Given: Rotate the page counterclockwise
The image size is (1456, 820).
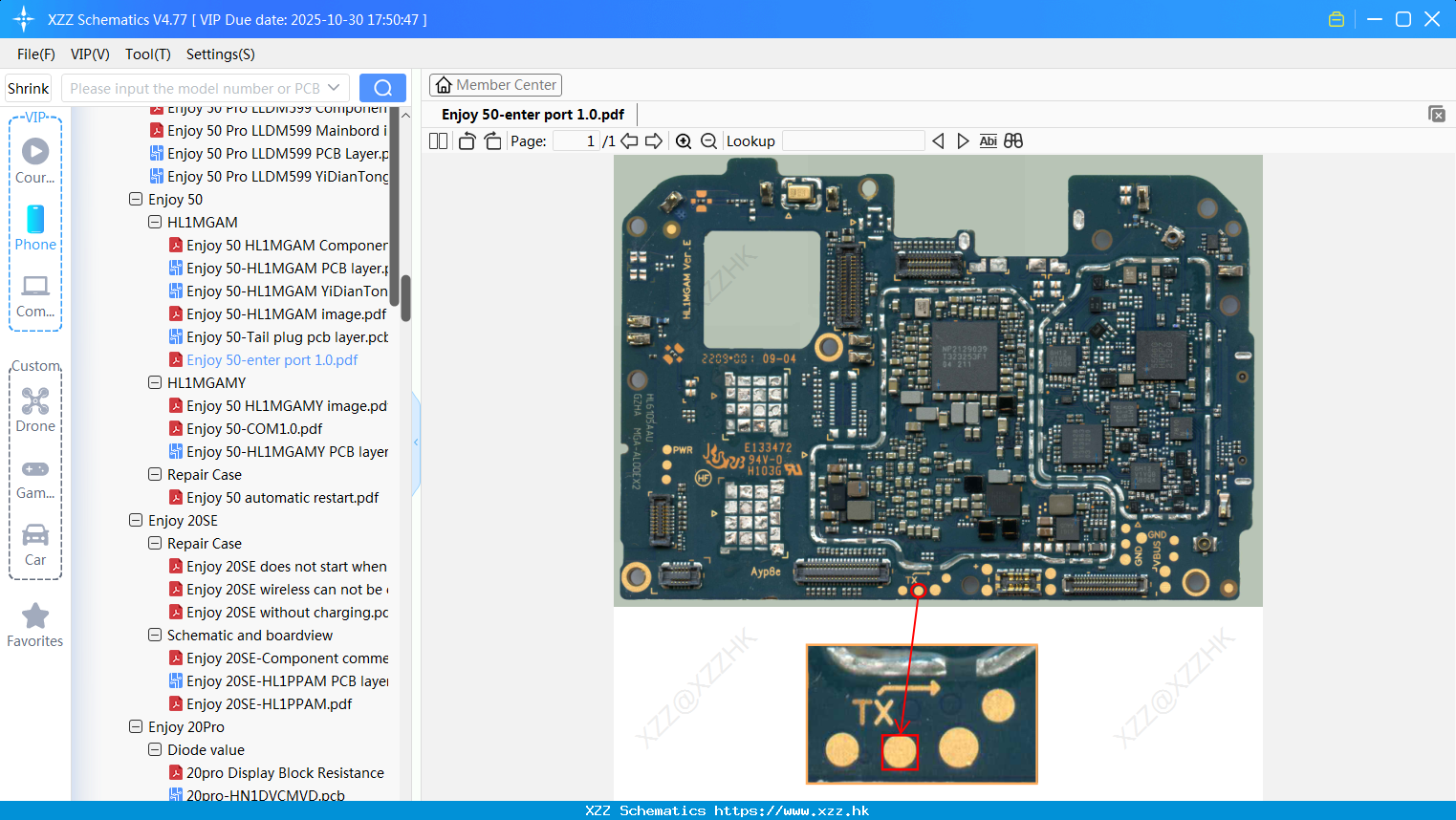Looking at the screenshot, I should coord(467,140).
